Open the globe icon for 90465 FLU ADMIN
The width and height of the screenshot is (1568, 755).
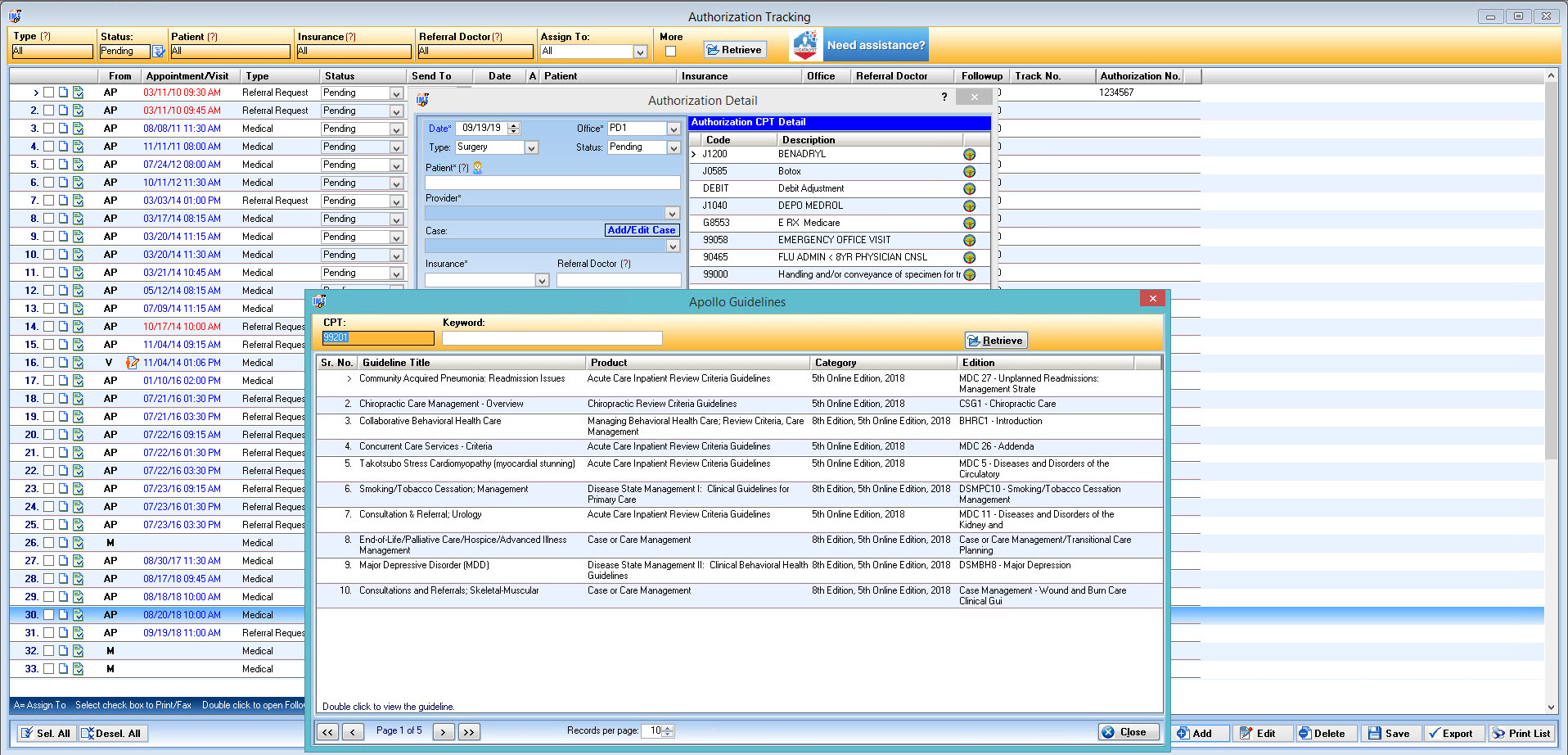pyautogui.click(x=969, y=258)
